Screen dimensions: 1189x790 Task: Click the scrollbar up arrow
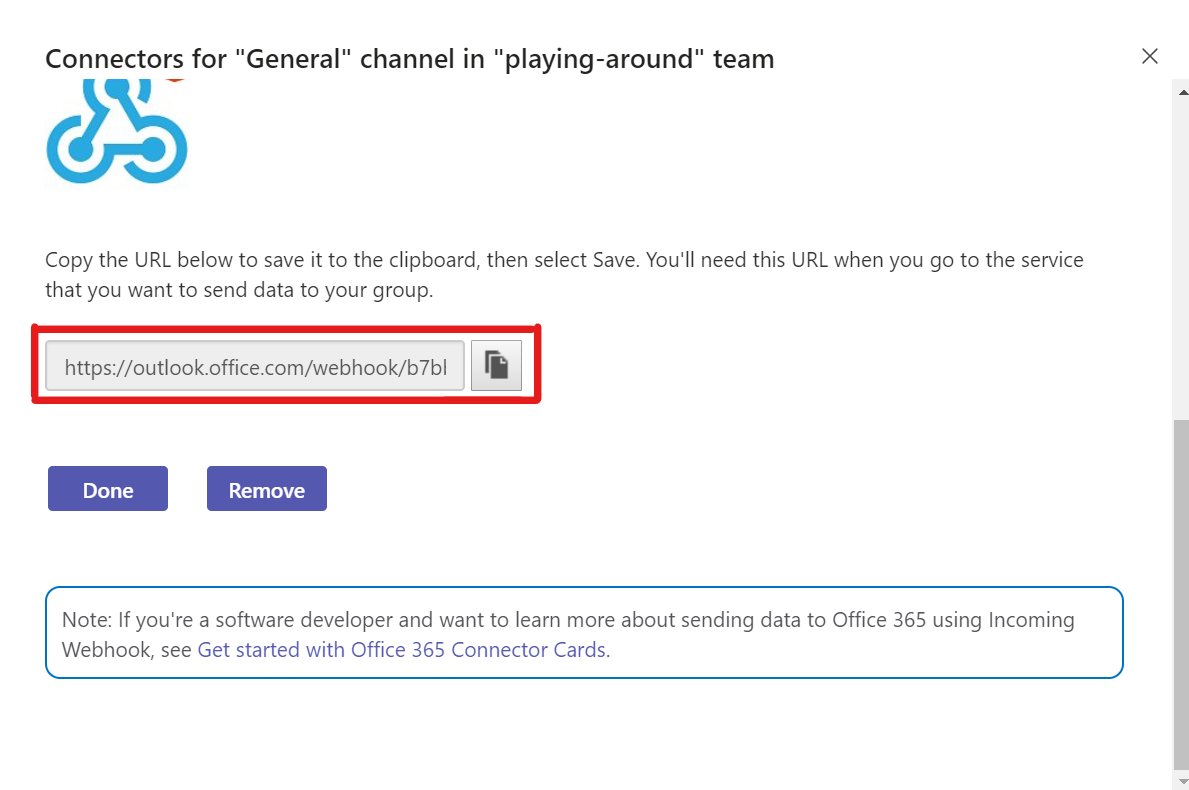[x=1181, y=90]
